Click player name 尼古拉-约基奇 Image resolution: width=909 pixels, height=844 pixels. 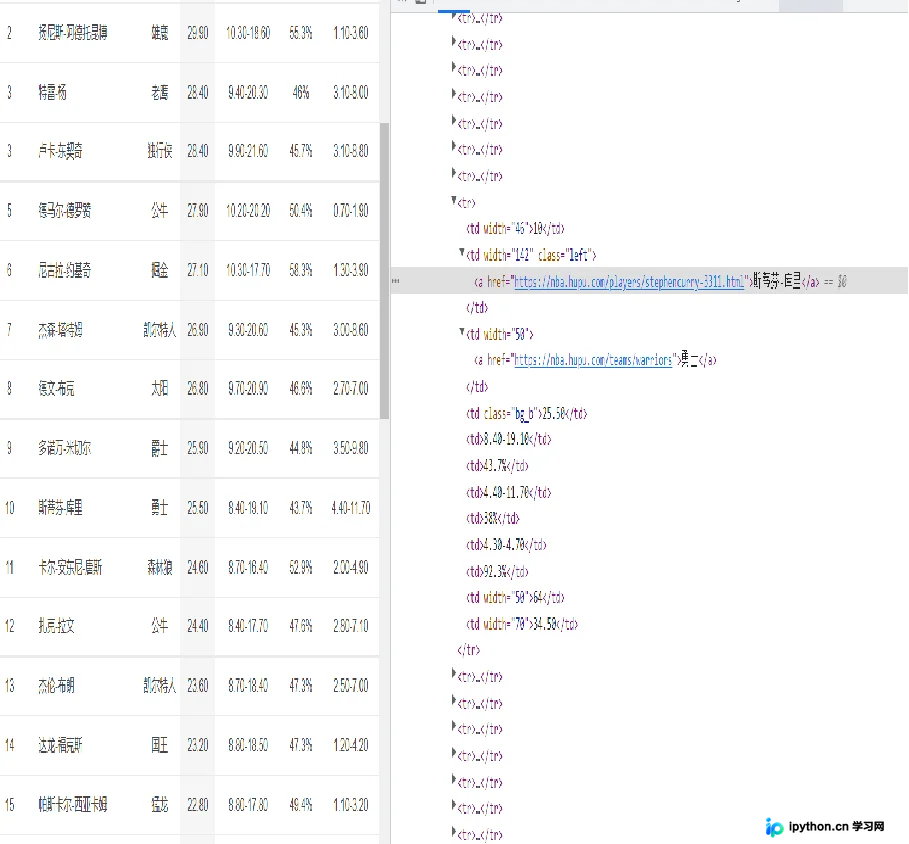pos(64,270)
